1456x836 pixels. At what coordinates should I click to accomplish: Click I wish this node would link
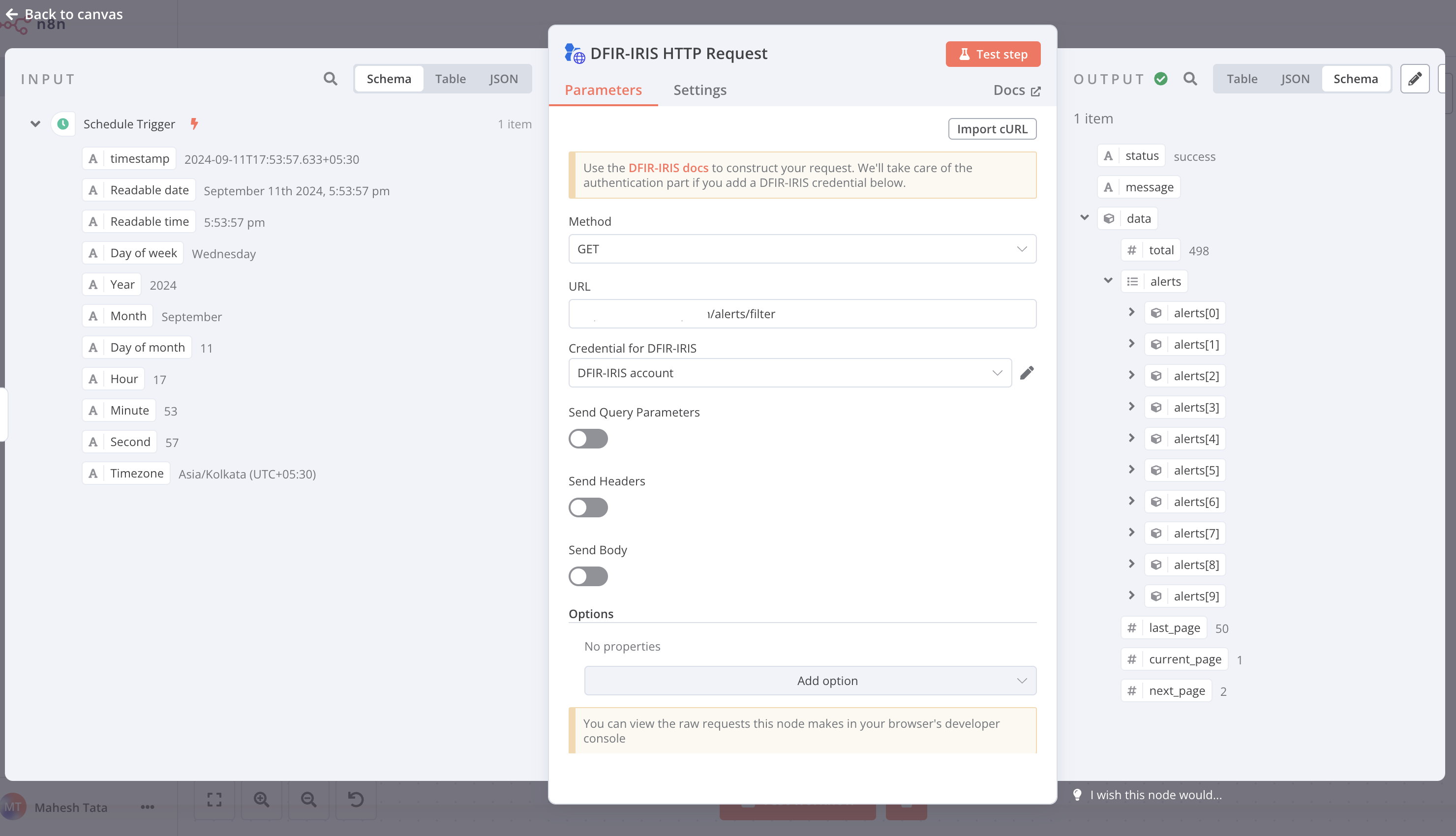pyautogui.click(x=1156, y=795)
